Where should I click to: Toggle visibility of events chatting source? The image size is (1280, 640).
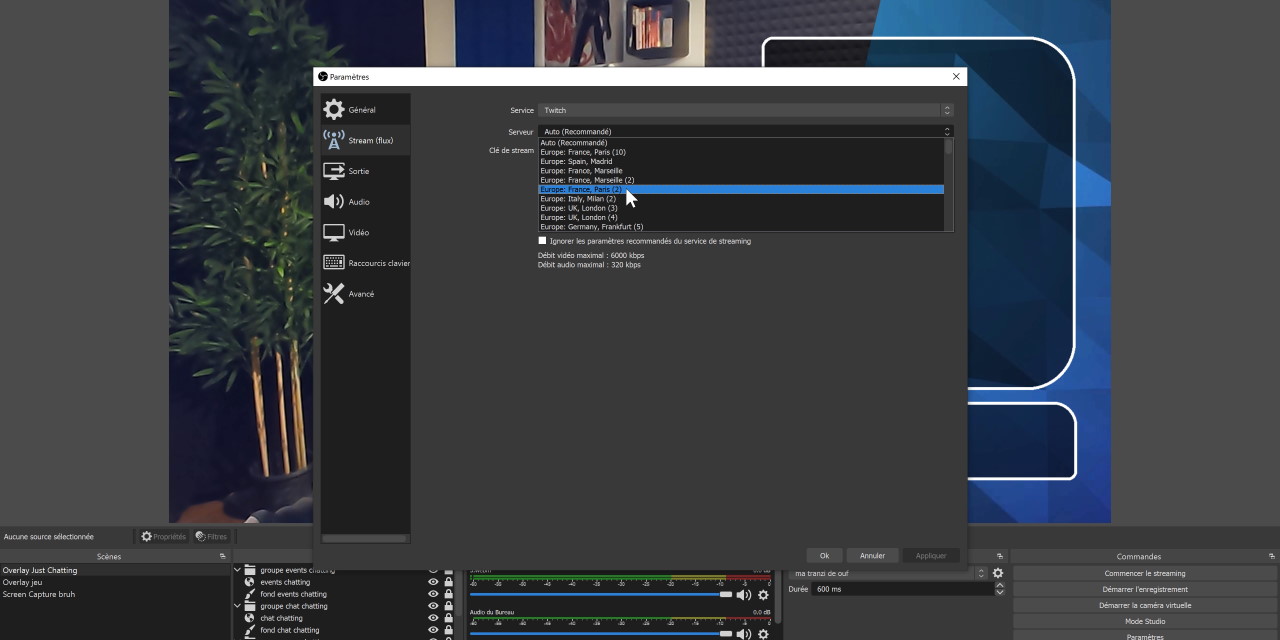click(433, 582)
